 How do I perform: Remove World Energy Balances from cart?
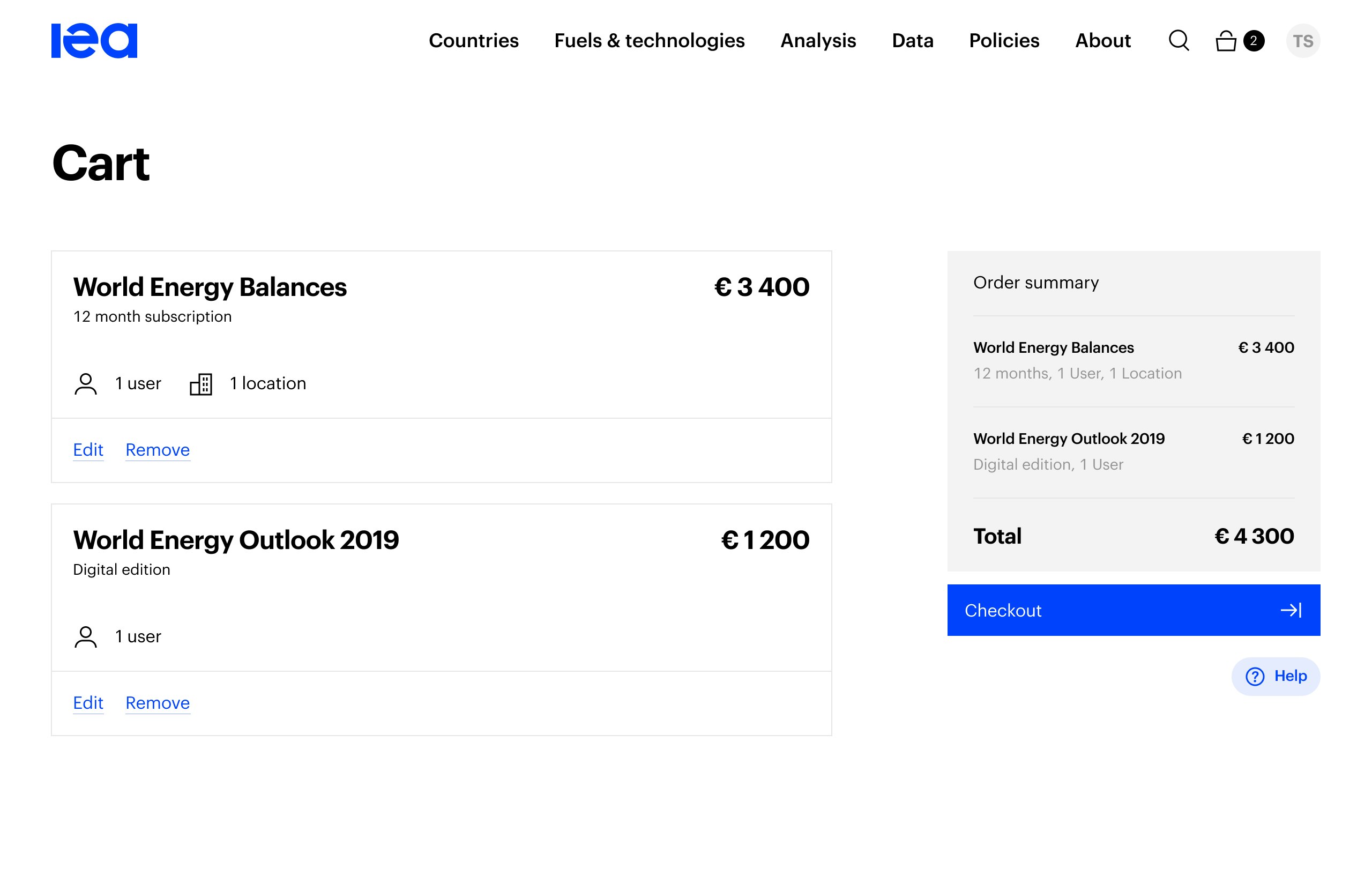click(158, 450)
